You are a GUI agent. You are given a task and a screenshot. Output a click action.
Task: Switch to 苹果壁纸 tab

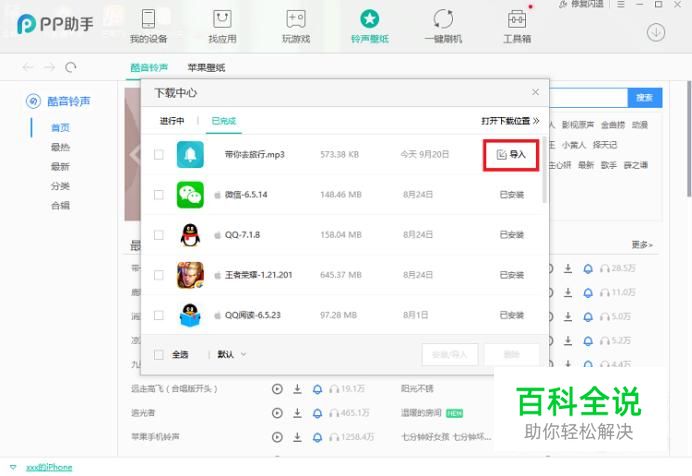pyautogui.click(x=206, y=67)
